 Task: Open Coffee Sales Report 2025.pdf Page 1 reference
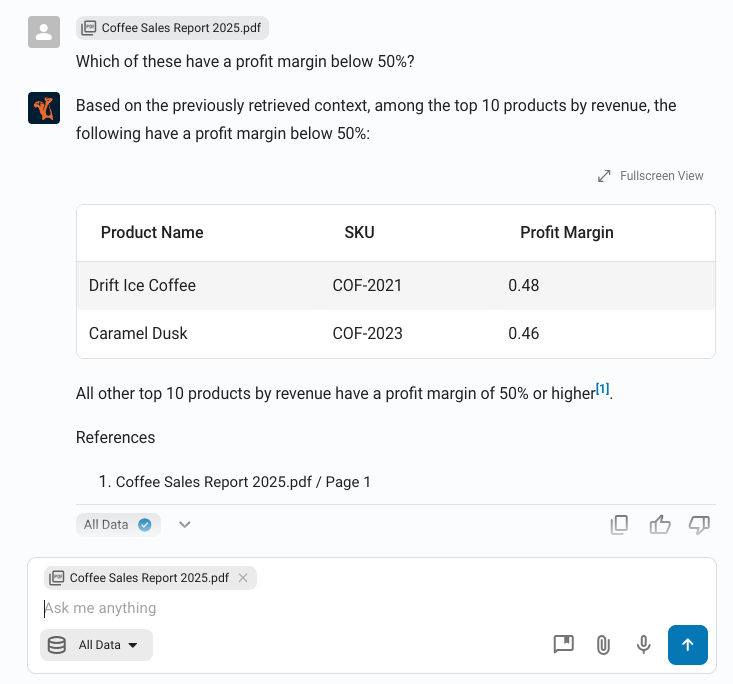243,482
